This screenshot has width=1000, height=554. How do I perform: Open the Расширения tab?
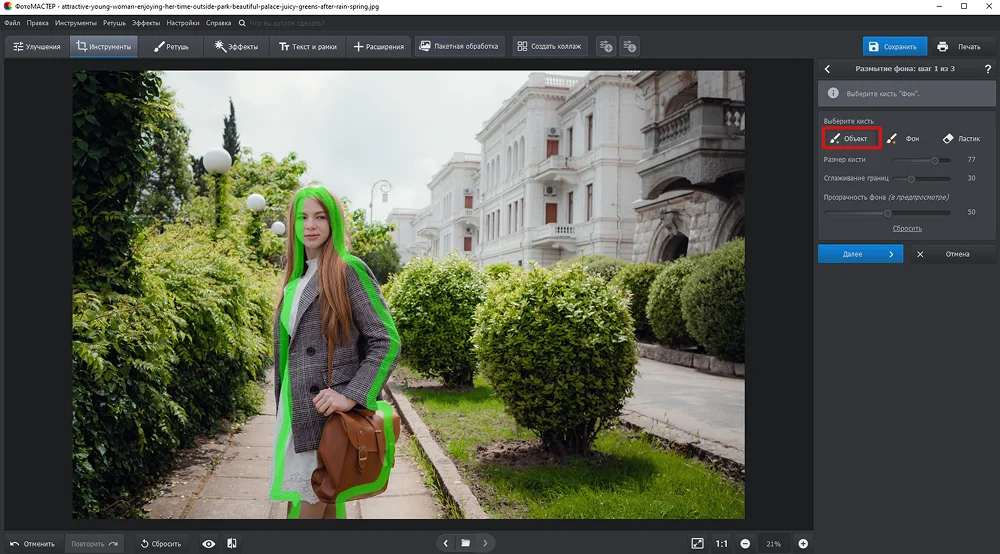coord(379,47)
